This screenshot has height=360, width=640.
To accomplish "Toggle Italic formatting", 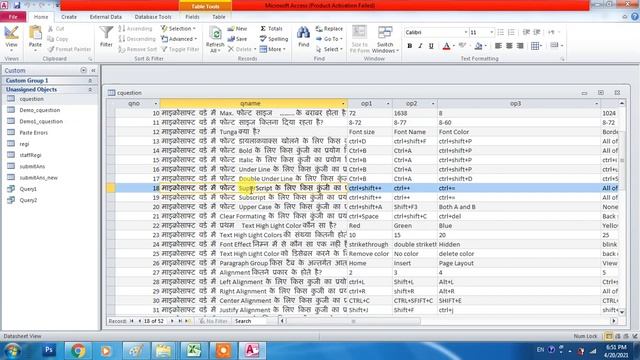I will 420,46.
